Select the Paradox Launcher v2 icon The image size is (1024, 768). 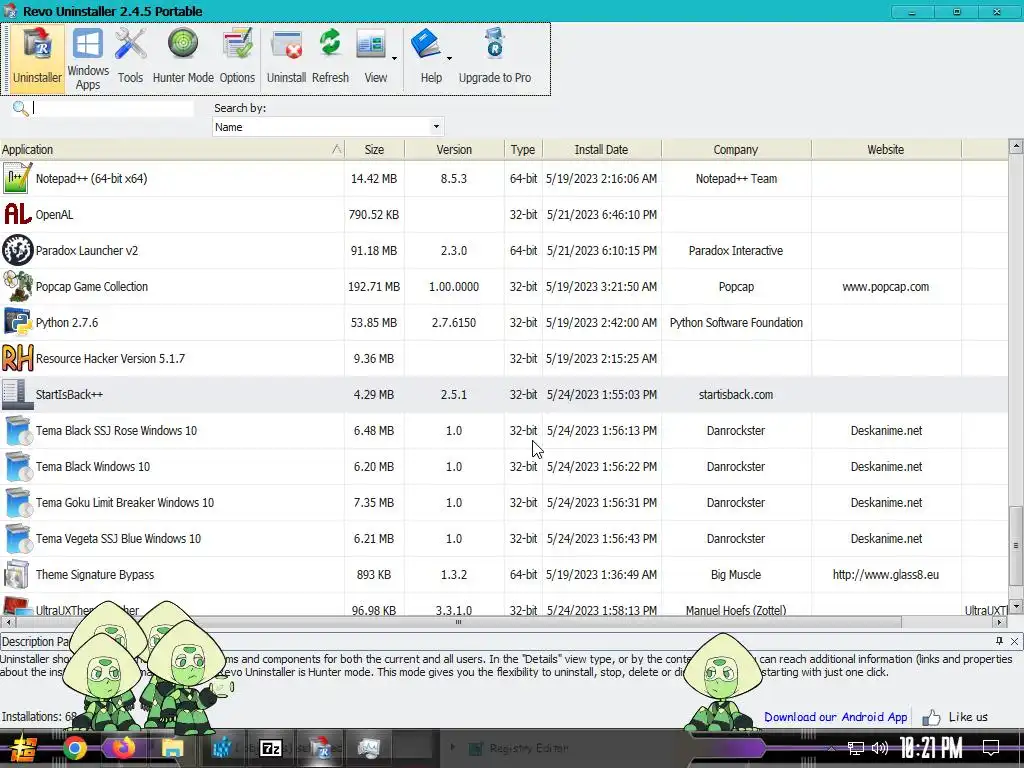pyautogui.click(x=17, y=250)
